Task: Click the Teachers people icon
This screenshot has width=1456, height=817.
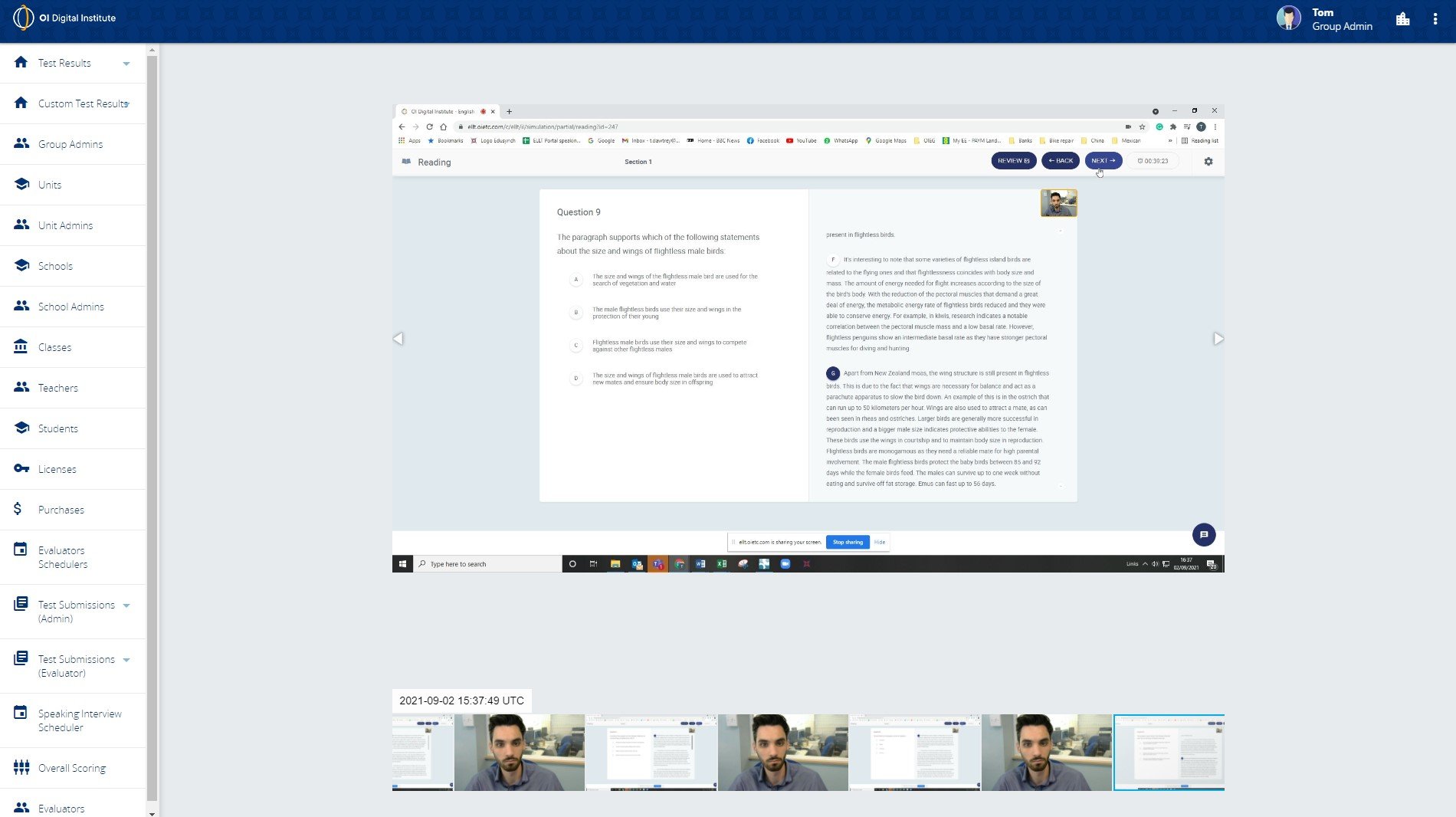Action: pyautogui.click(x=21, y=387)
